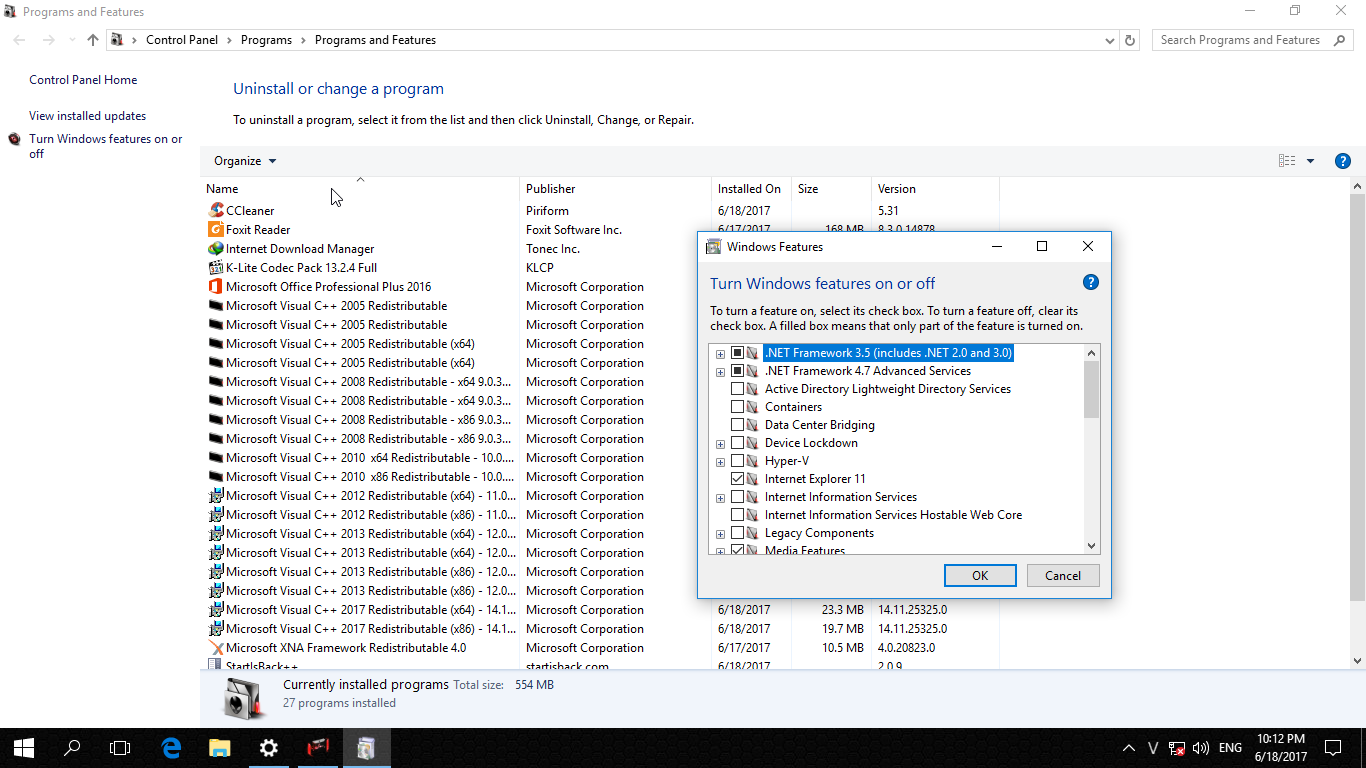Expand .NET Framework 4.7 Advanced Services node

click(720, 372)
